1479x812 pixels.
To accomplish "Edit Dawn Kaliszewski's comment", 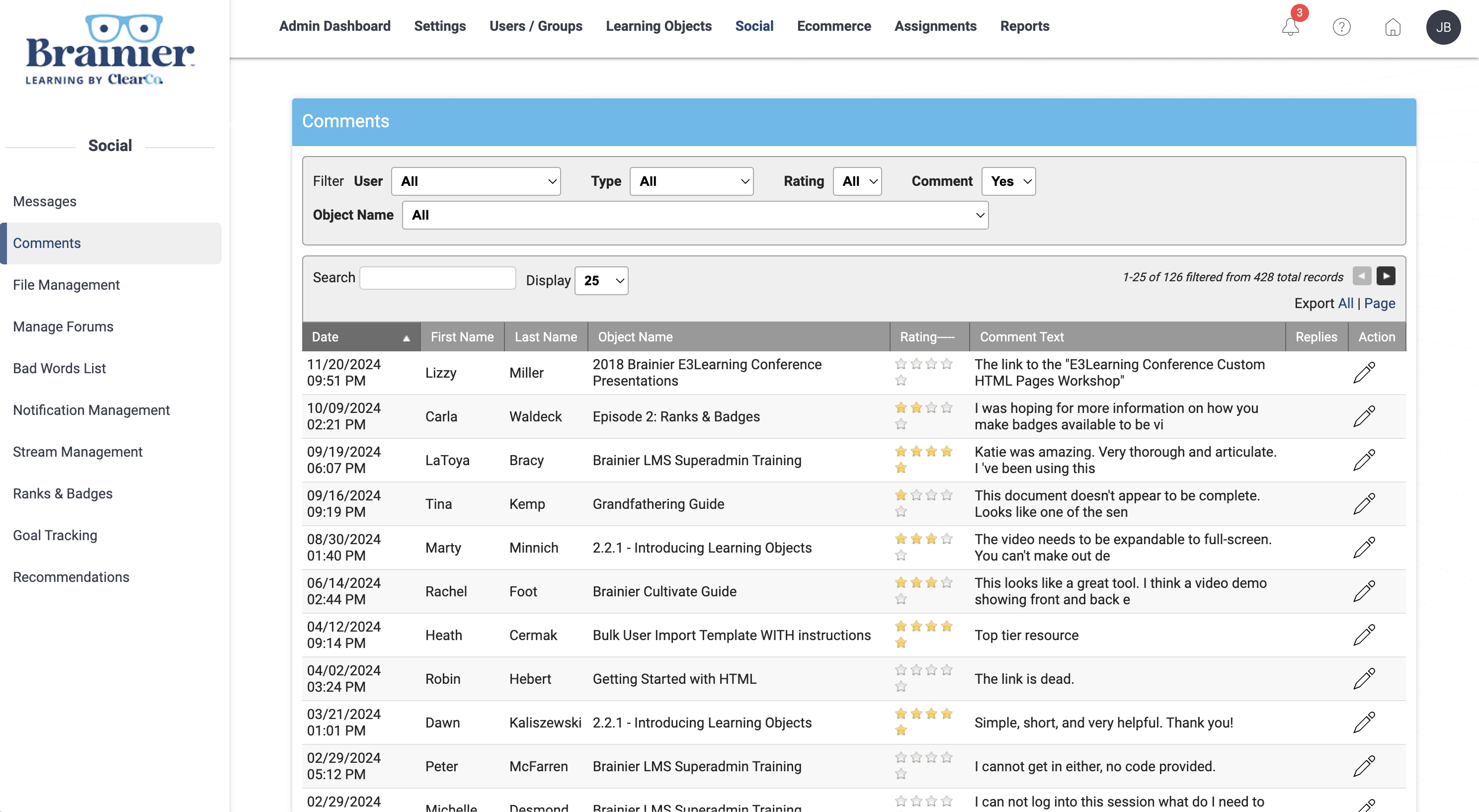I will [1364, 723].
